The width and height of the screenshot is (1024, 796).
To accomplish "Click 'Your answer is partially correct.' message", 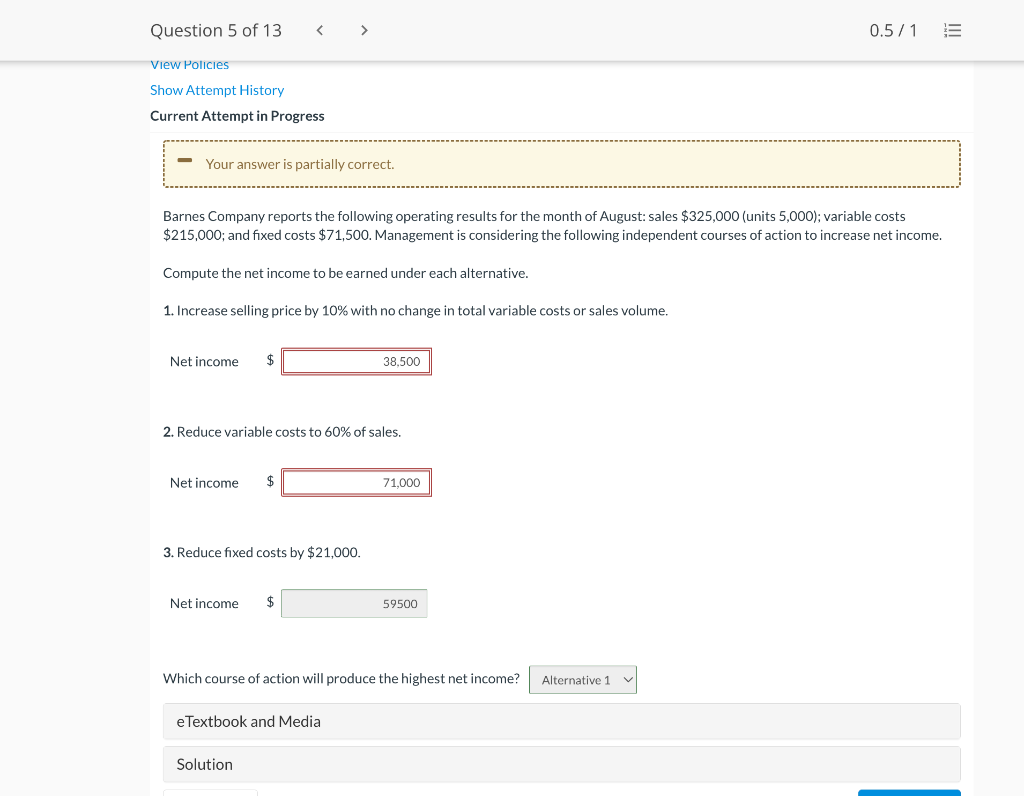I will 300,164.
